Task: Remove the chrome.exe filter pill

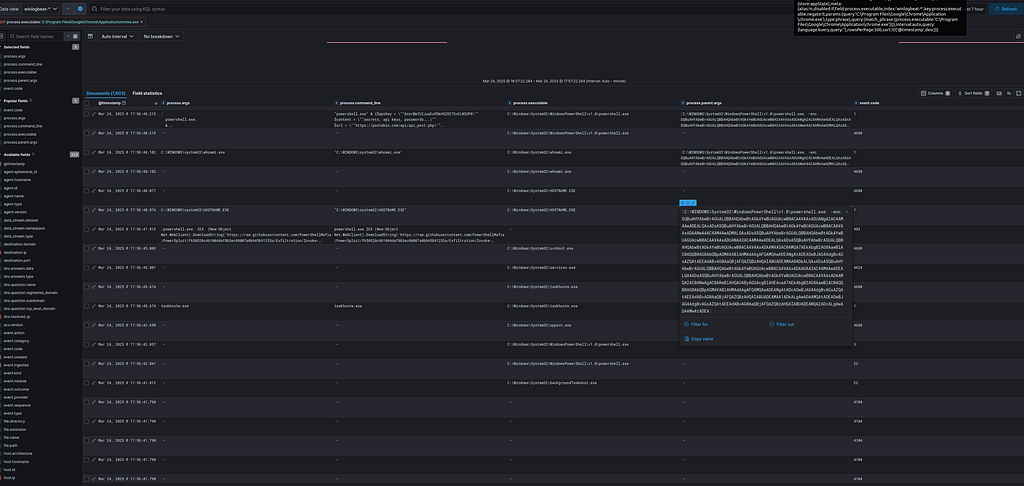Action: point(142,22)
